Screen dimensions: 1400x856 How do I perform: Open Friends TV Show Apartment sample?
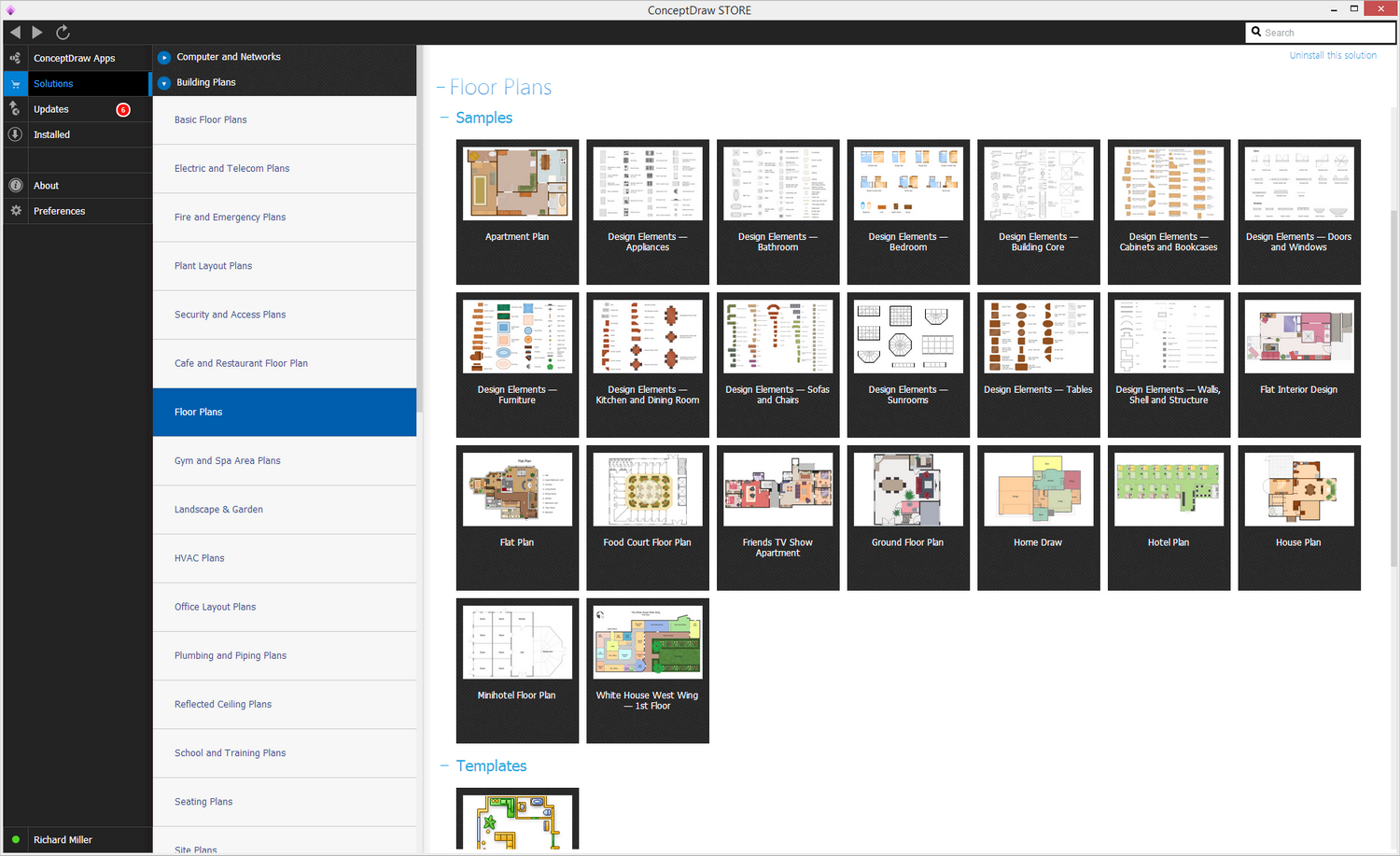[777, 518]
